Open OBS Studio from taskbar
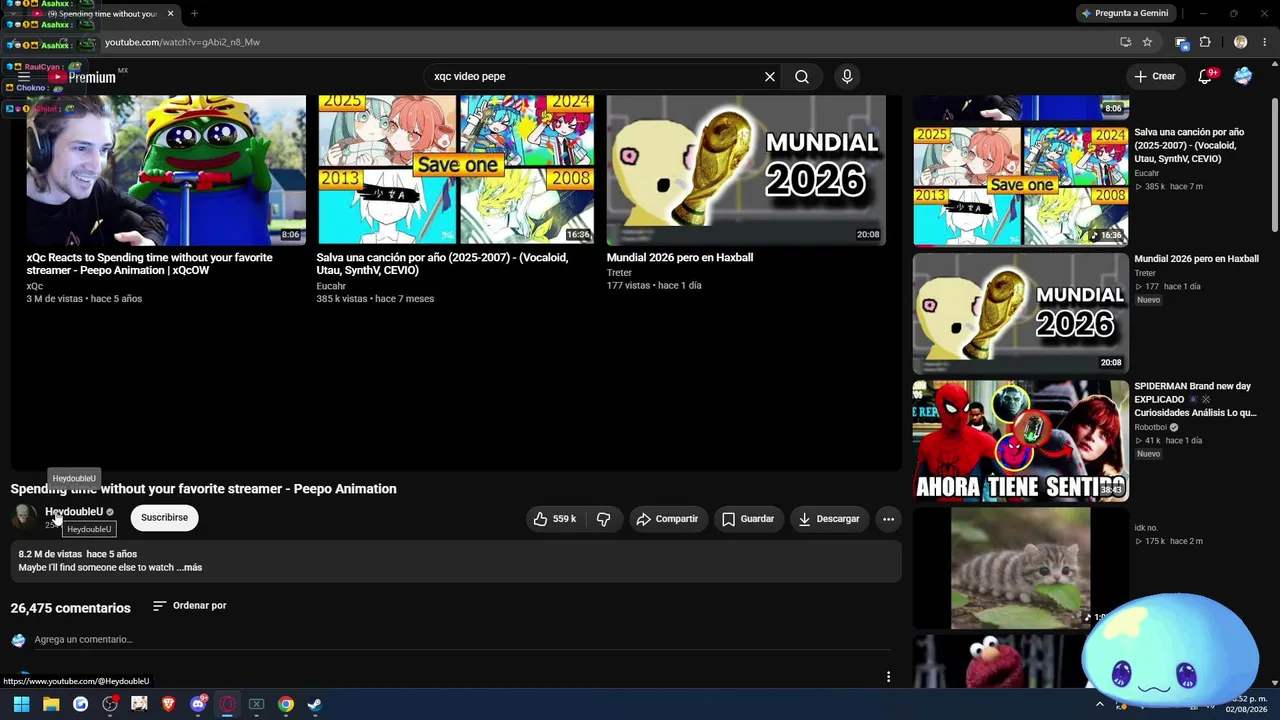Image resolution: width=1280 pixels, height=720 pixels. coord(110,704)
